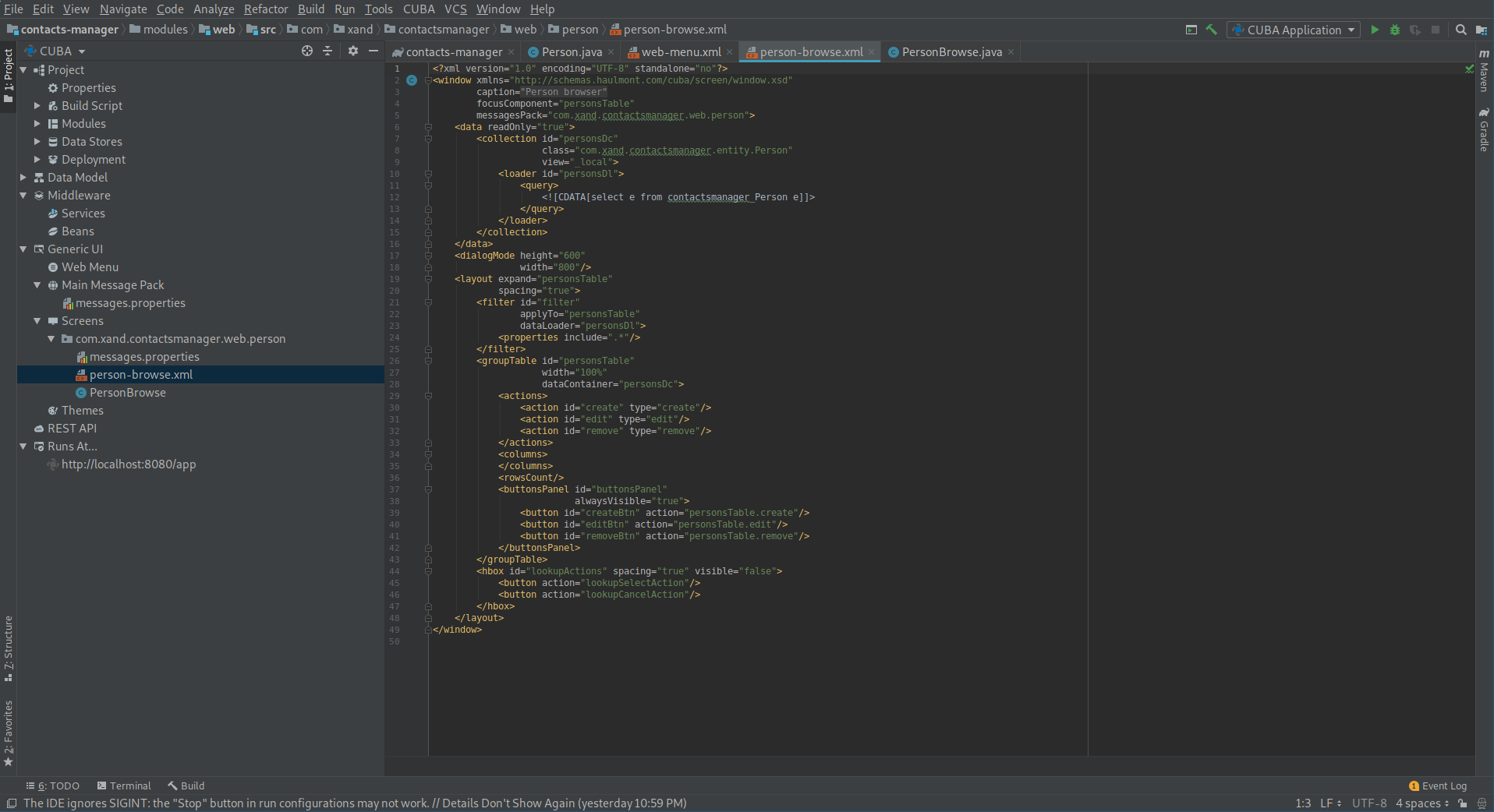Click the line separator LF selector
Image resolution: width=1494 pixels, height=812 pixels.
[1330, 803]
